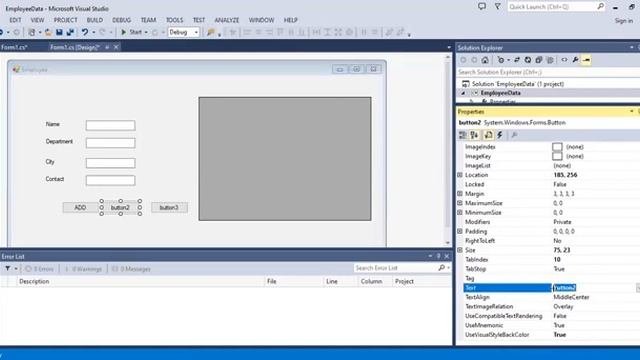Click the feedback speech bubble icon
This screenshot has height=360, width=640.
pyautogui.click(x=482, y=7)
